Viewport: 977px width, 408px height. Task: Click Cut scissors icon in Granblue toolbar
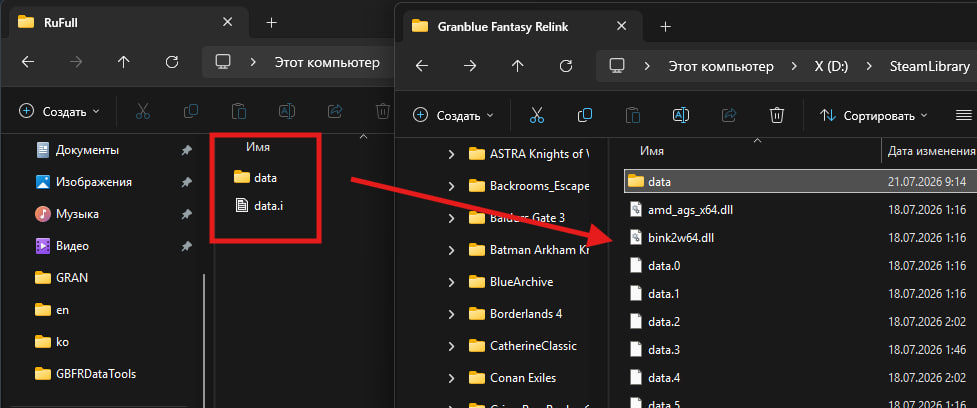pyautogui.click(x=536, y=115)
